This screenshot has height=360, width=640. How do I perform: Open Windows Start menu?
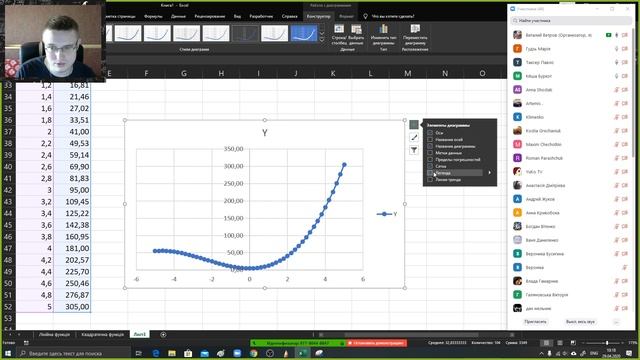point(8,353)
